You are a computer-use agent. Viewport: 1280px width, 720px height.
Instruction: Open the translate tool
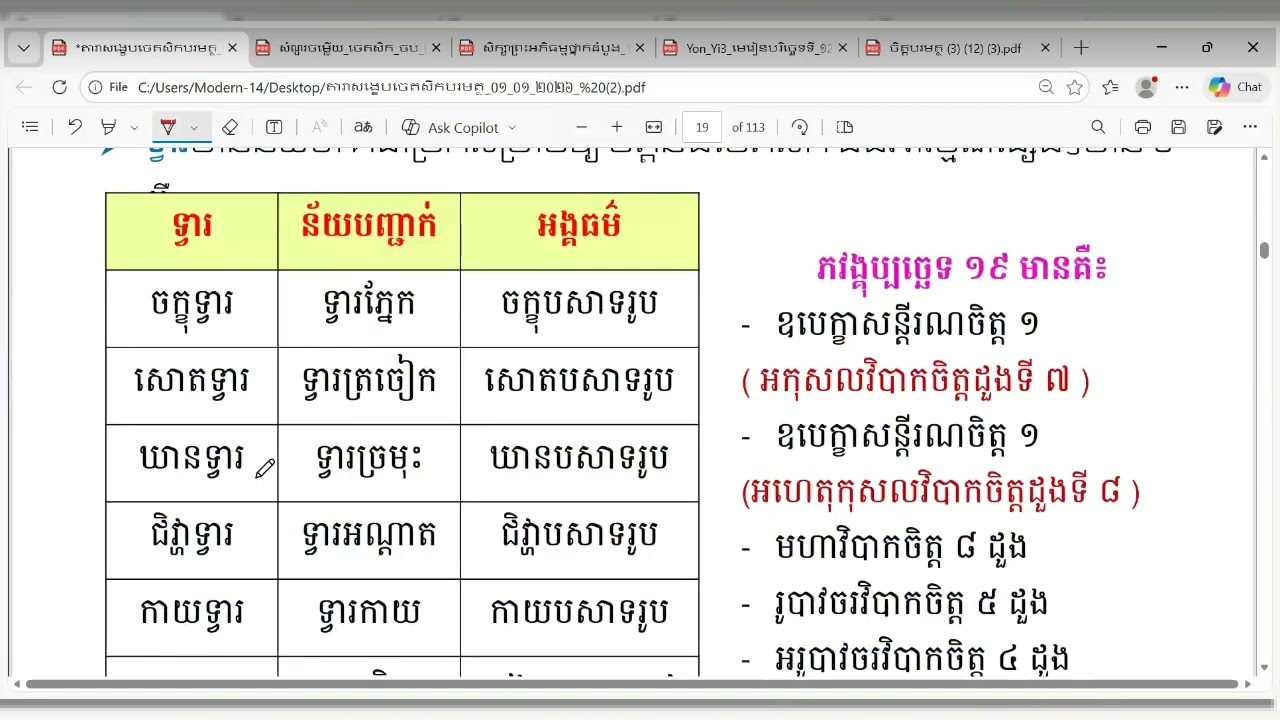(363, 127)
